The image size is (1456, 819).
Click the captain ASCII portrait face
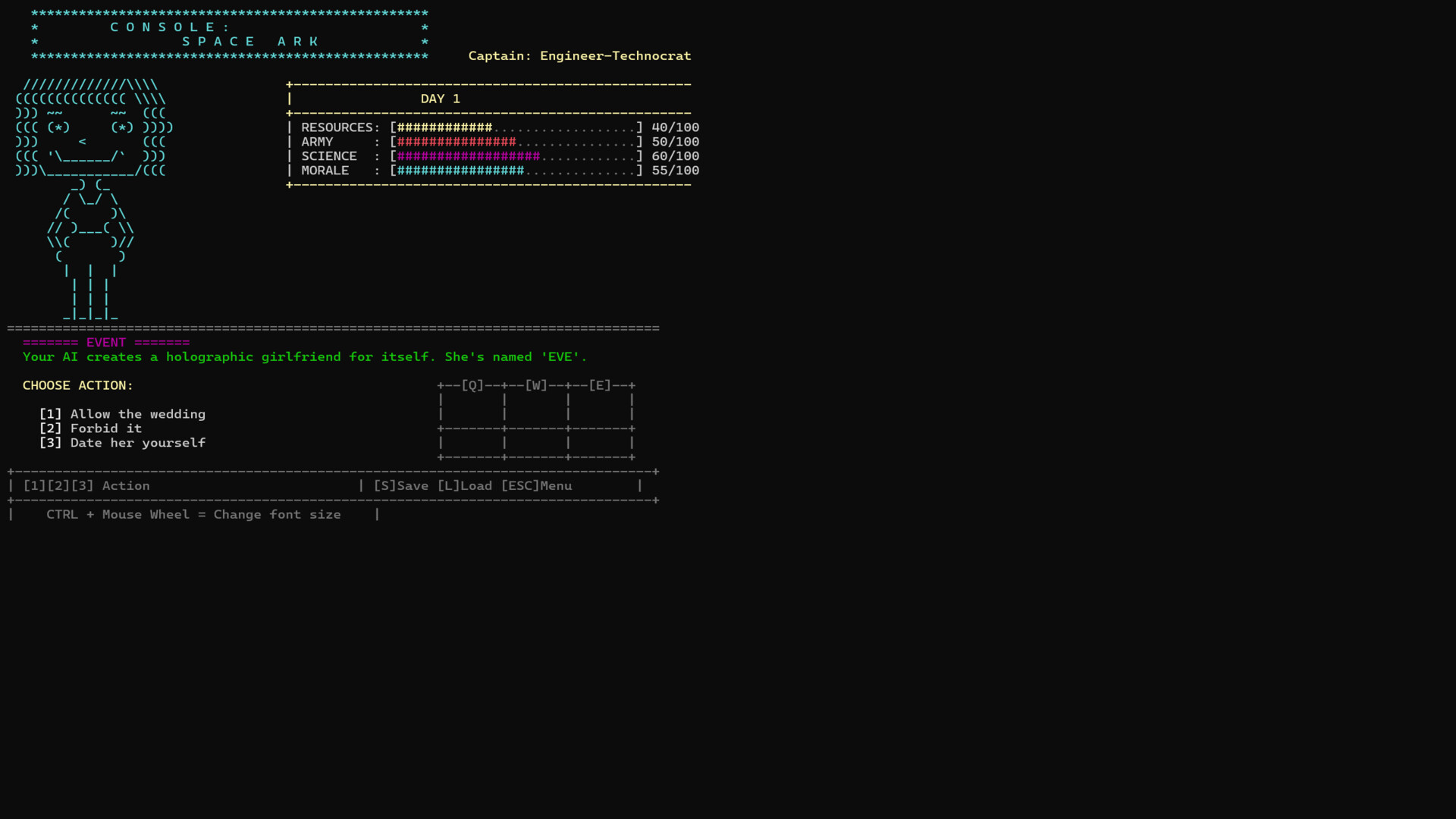(94, 127)
